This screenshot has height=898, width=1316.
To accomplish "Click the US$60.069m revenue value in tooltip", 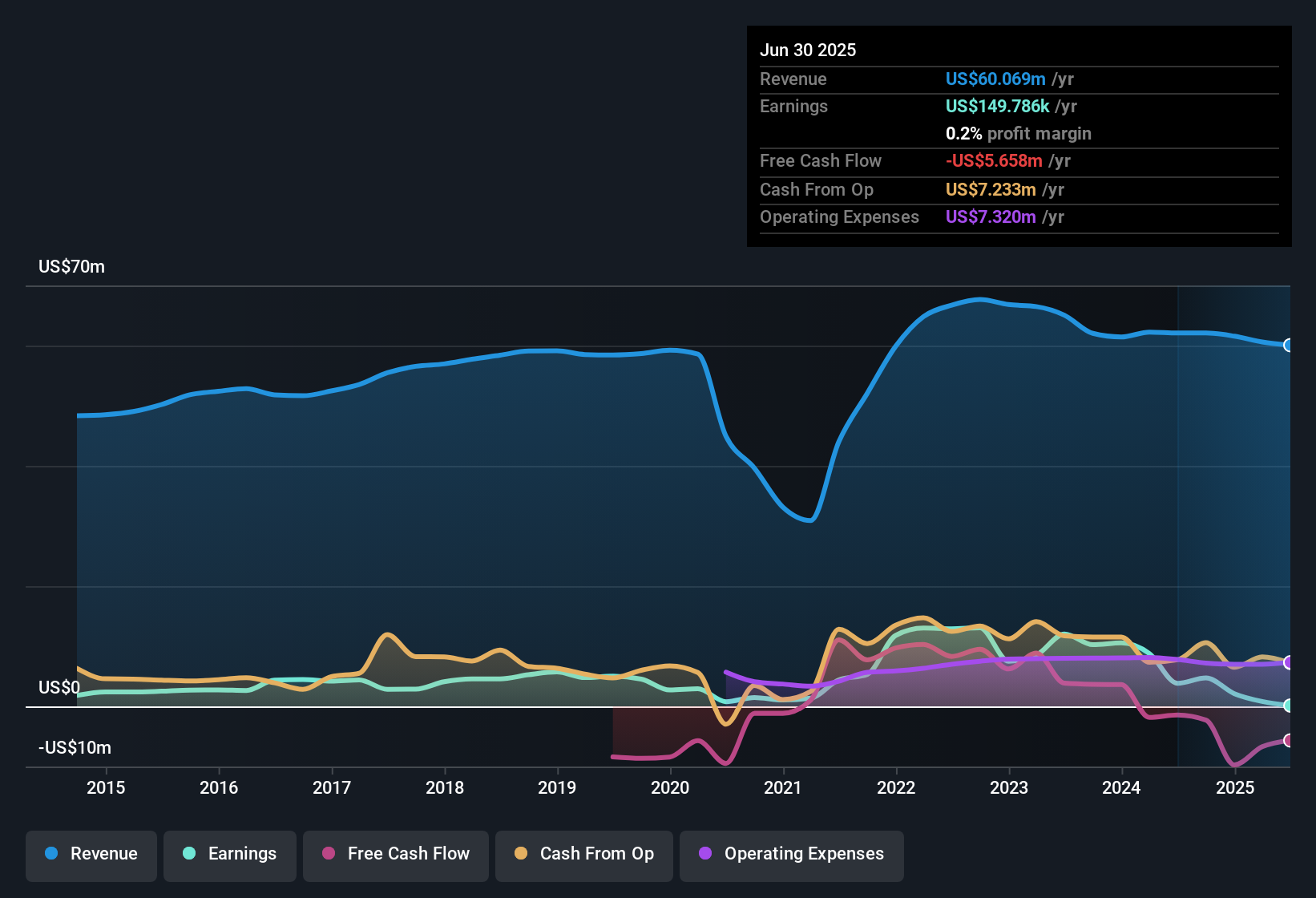I will coord(995,79).
